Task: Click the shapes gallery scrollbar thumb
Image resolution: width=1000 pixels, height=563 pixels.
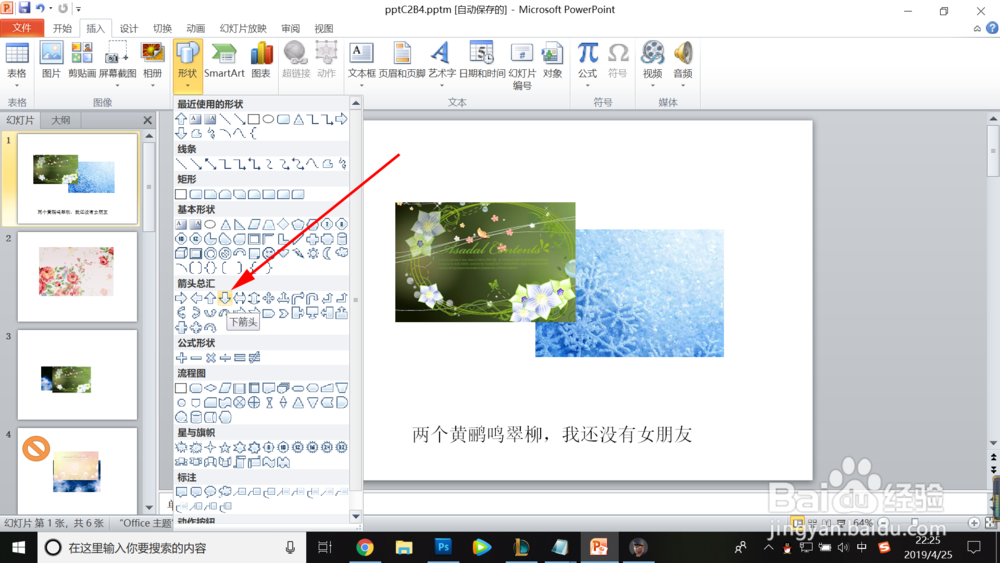Action: 356,300
